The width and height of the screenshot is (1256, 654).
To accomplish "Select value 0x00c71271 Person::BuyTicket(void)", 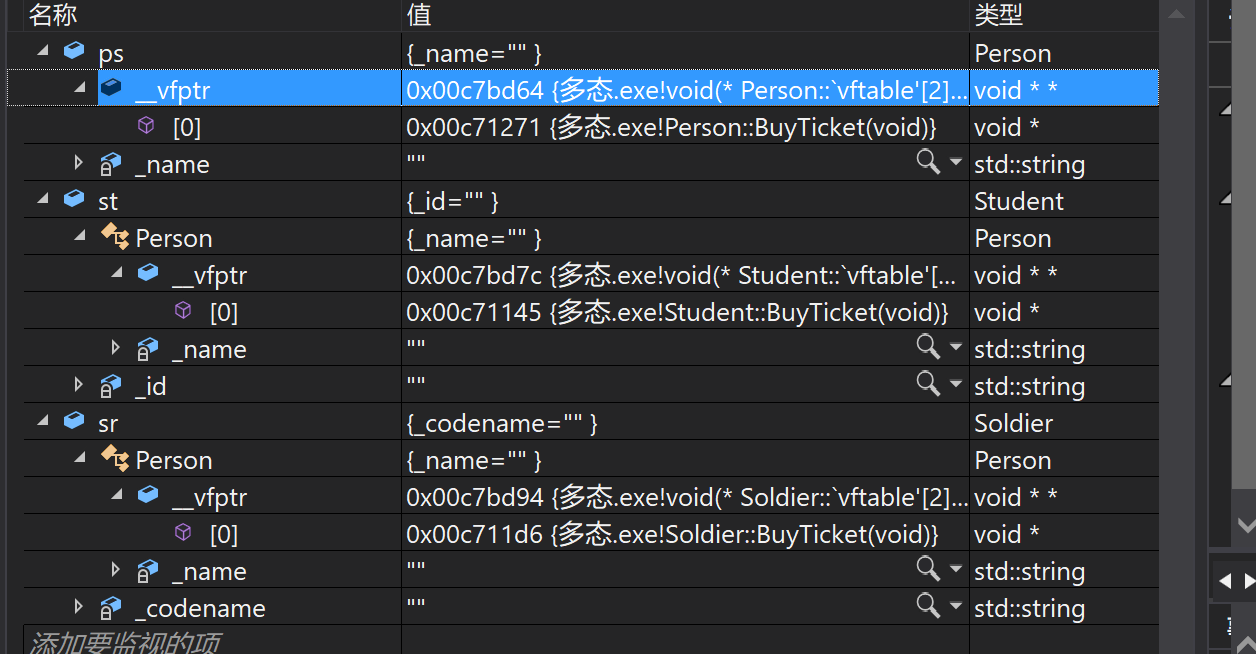I will [672, 127].
